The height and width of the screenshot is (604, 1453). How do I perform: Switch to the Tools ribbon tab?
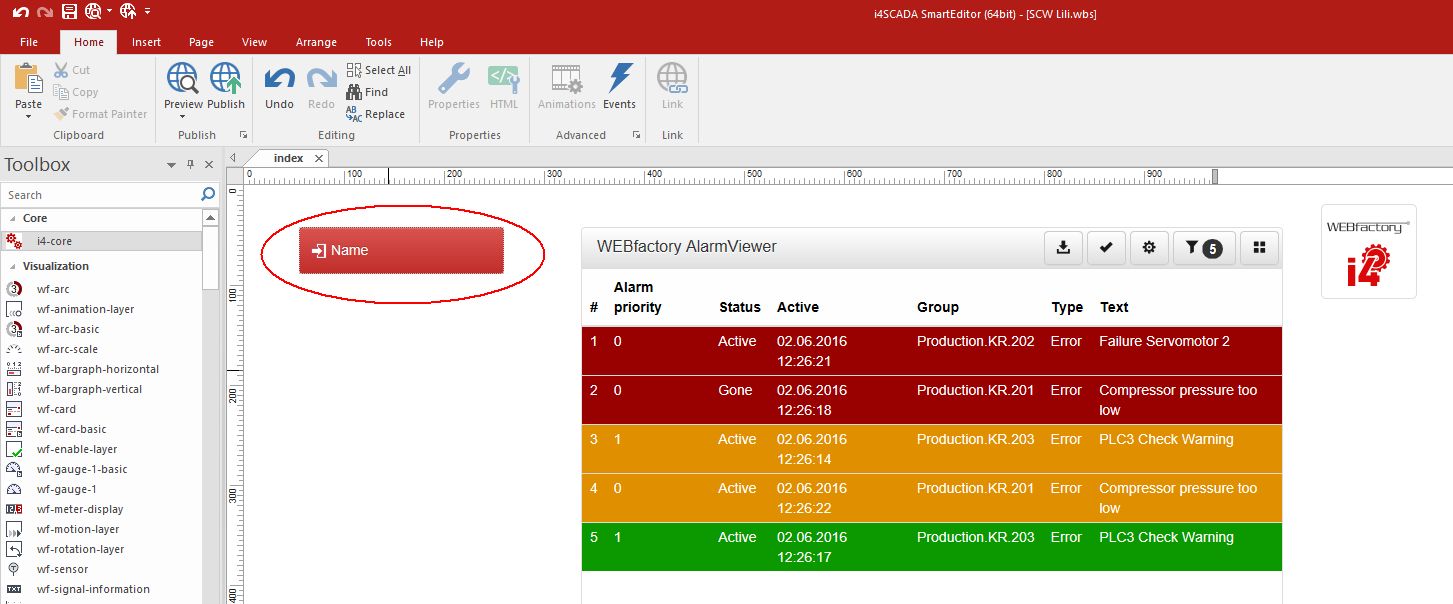pyautogui.click(x=378, y=42)
